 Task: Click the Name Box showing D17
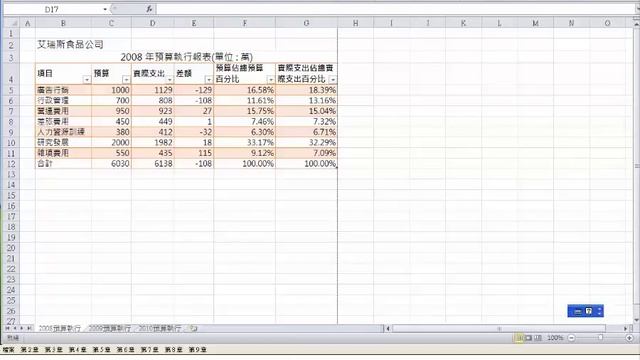(53, 9)
